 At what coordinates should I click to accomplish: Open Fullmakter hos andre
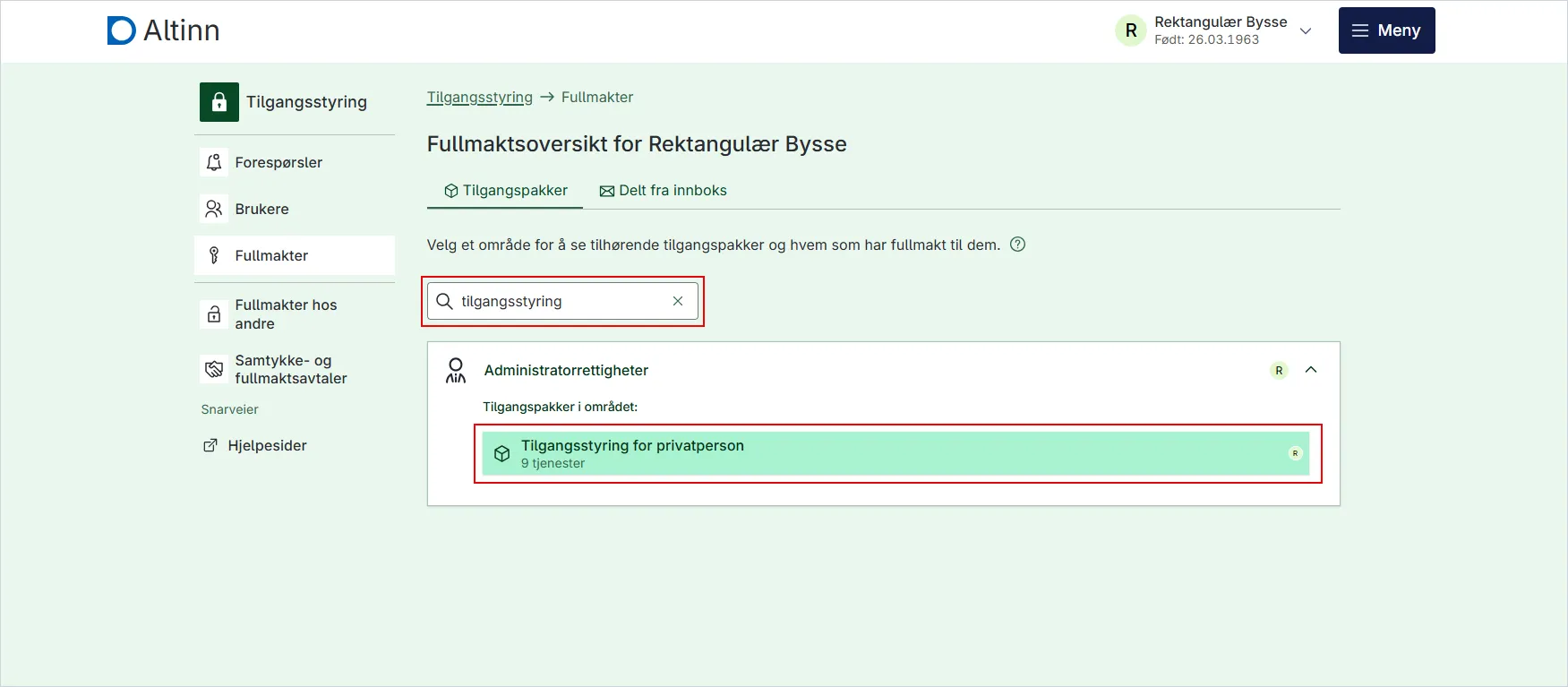point(295,314)
